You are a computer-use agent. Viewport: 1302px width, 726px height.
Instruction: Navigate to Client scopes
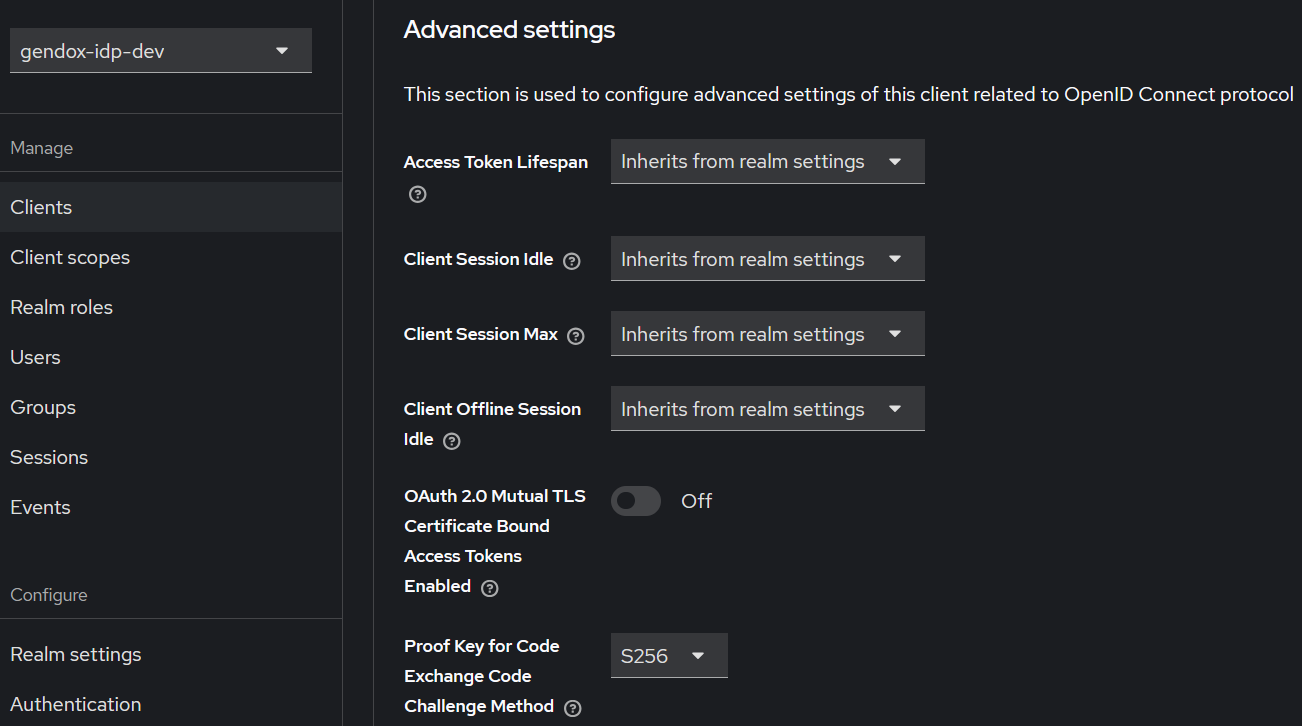click(70, 257)
